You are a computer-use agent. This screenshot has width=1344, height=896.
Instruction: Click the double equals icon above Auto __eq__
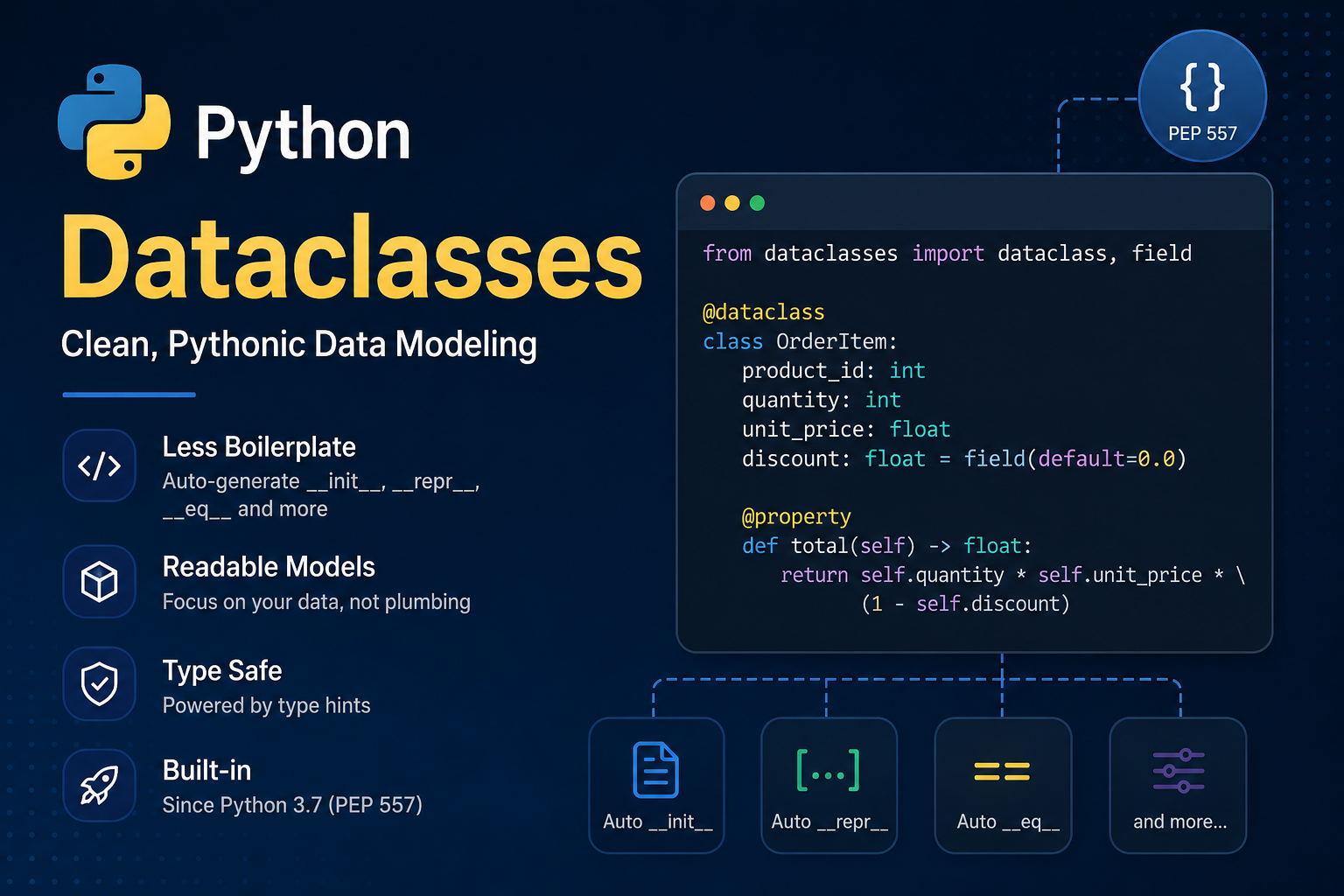click(x=1002, y=771)
